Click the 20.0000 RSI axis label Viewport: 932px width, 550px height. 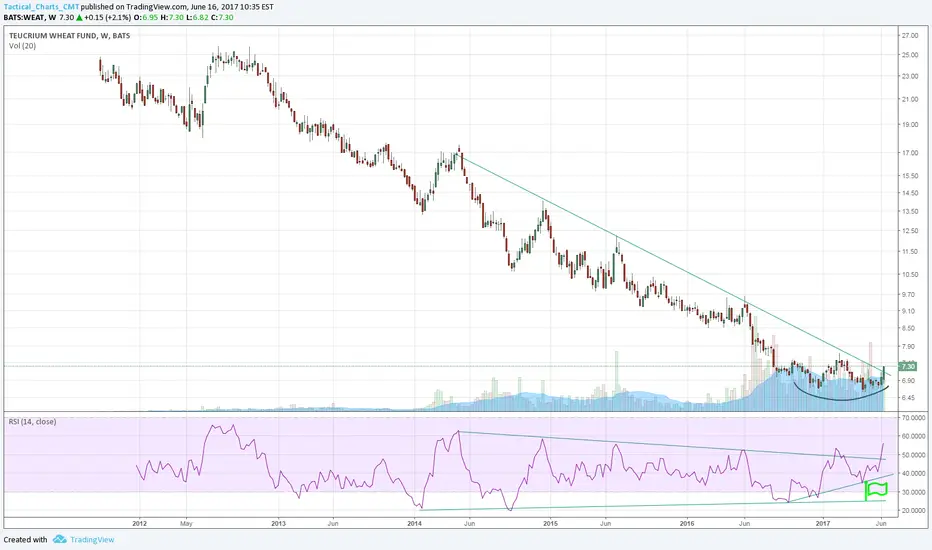pos(913,511)
